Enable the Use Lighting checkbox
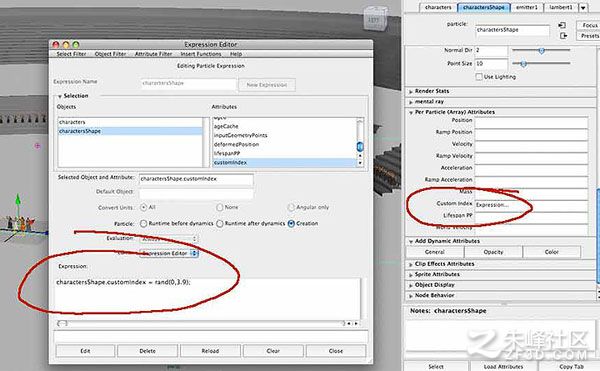Screen dimensions: 600x371 click(x=479, y=76)
